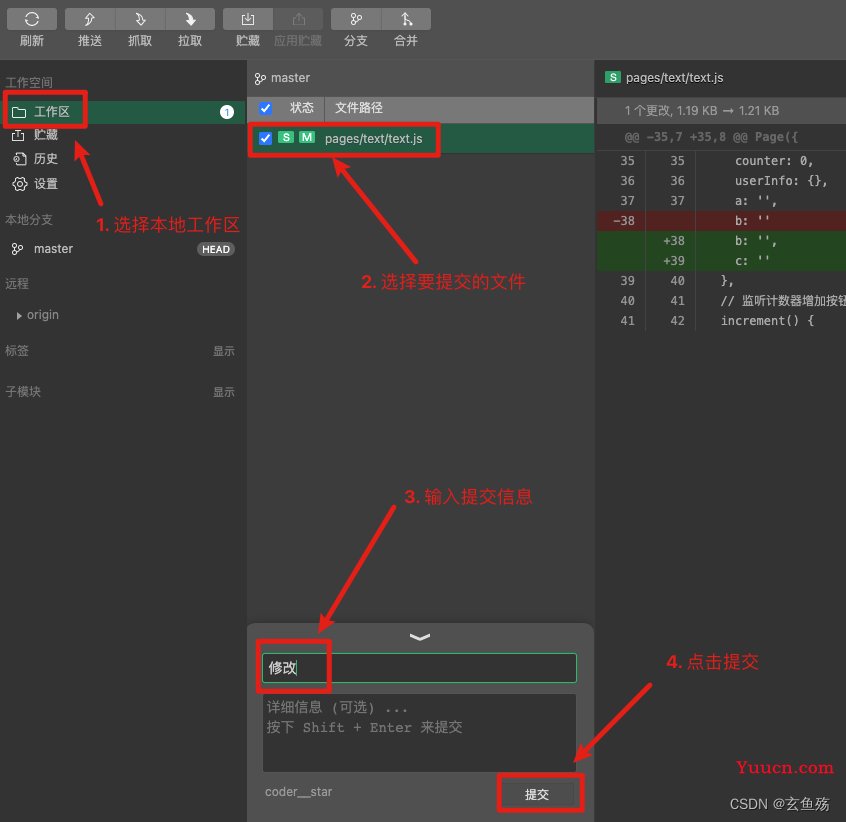
Task: Expand the origin remote node
Action: point(19,316)
